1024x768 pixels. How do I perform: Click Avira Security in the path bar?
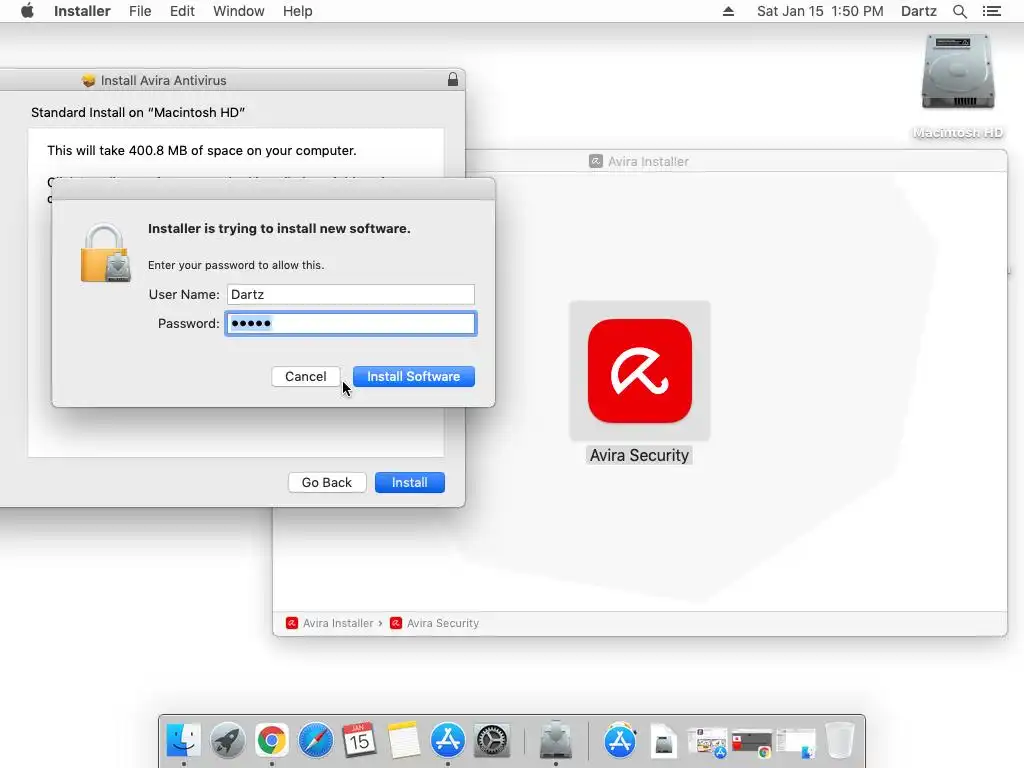tap(443, 623)
